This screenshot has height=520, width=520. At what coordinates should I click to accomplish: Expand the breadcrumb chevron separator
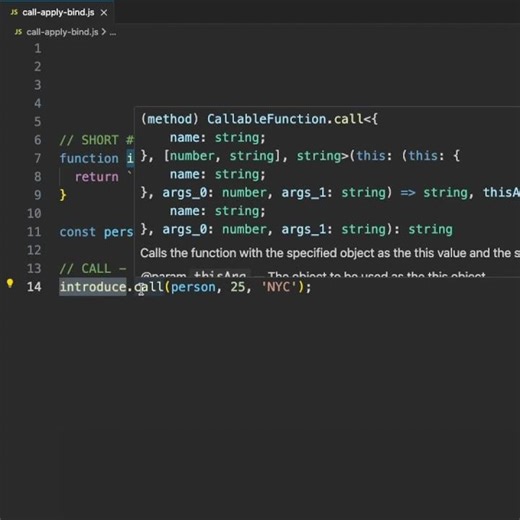pos(104,32)
